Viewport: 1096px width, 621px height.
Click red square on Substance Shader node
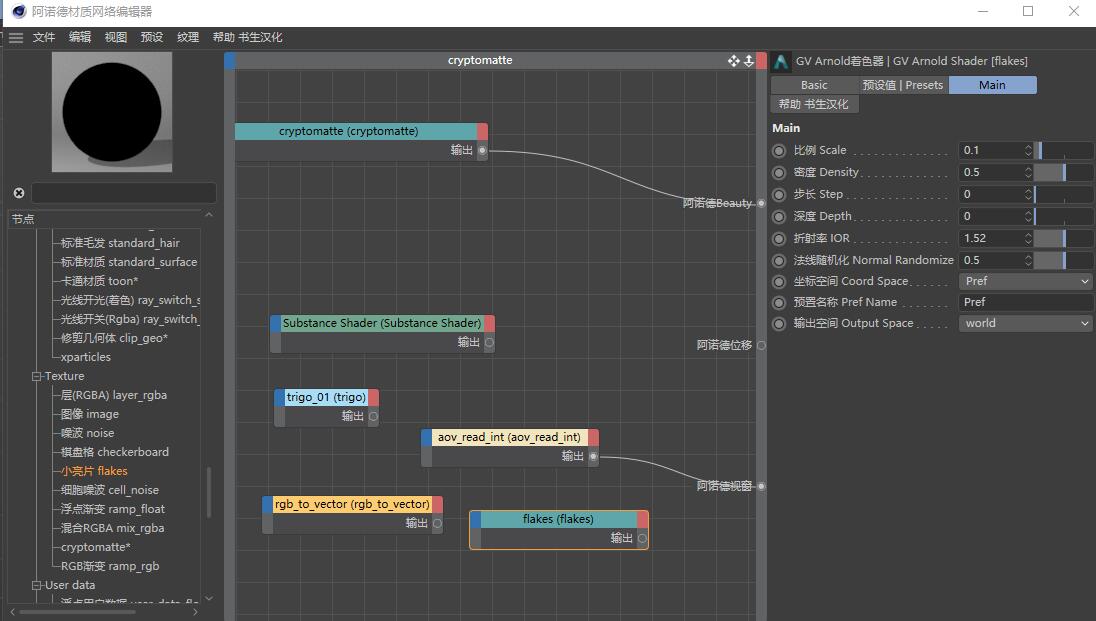click(x=489, y=323)
